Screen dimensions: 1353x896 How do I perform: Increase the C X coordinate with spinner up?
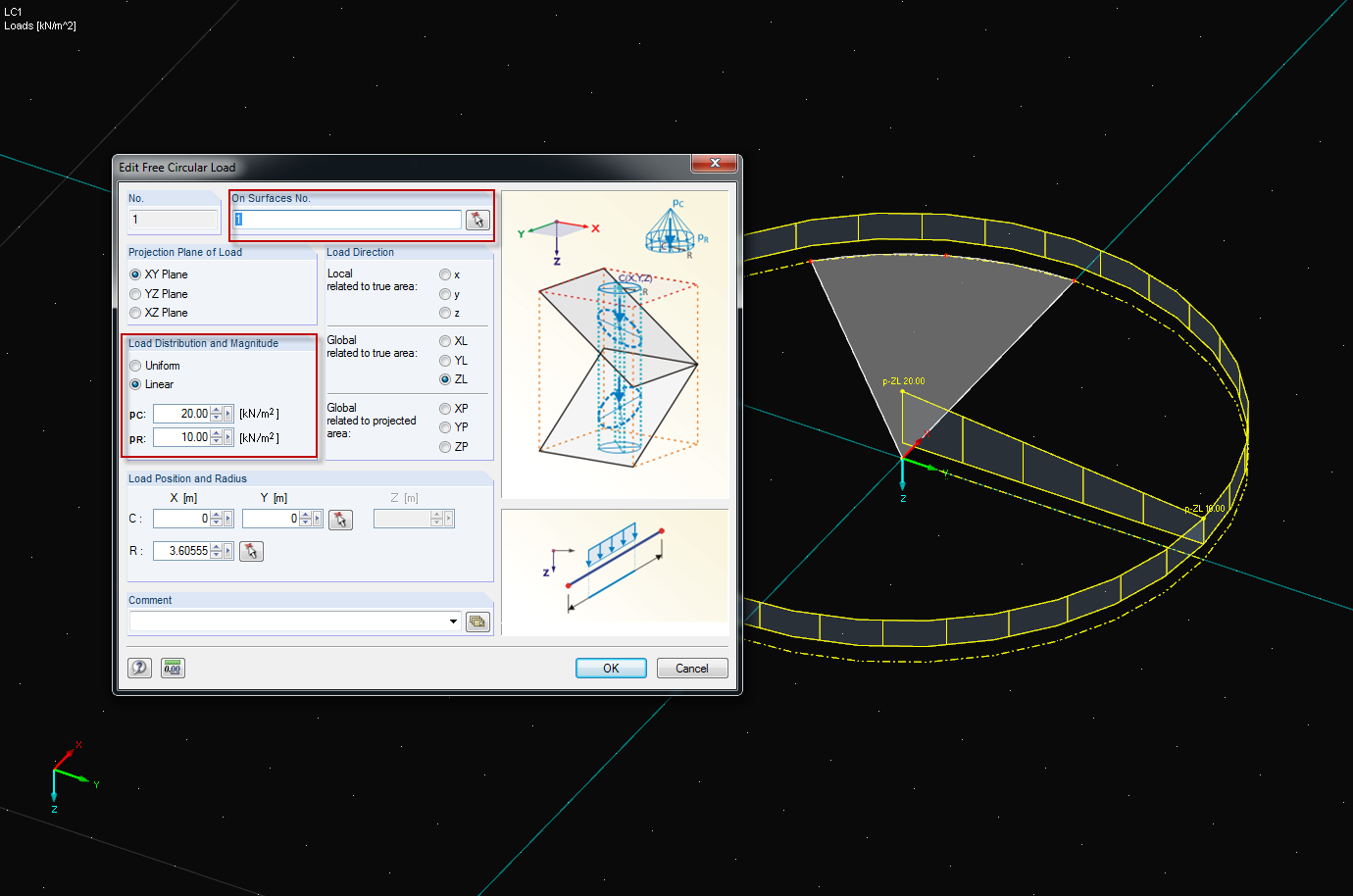[217, 515]
